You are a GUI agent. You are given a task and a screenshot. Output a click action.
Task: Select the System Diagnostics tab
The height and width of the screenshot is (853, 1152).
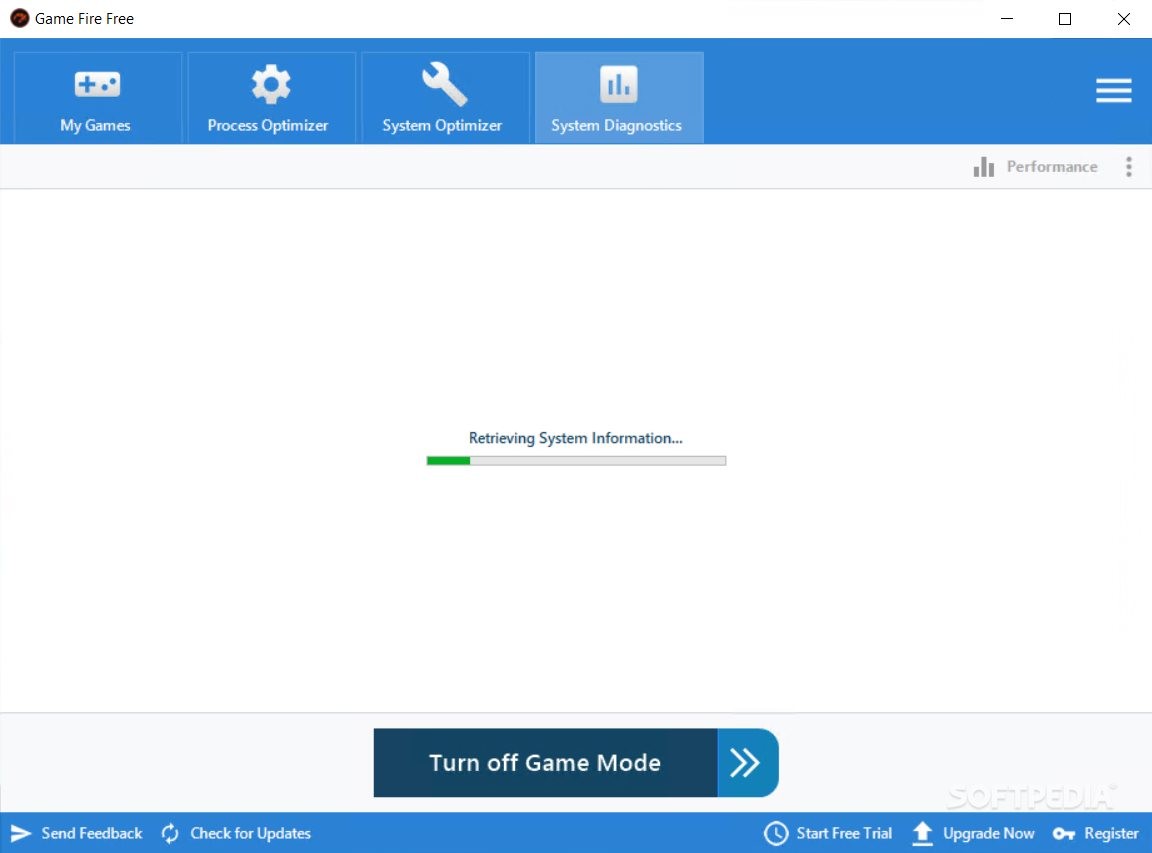[619, 98]
